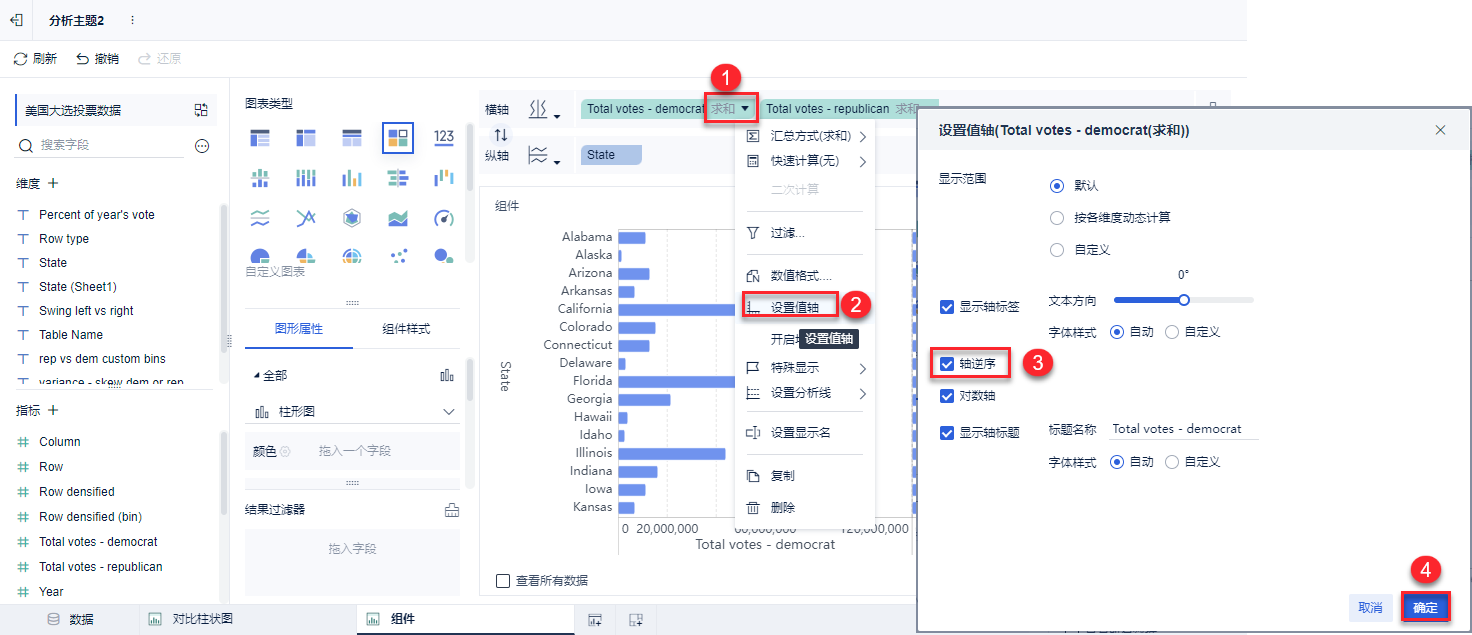Choose 设置值轴 from the context menu
Screen dimensions: 1472x635
(795, 308)
